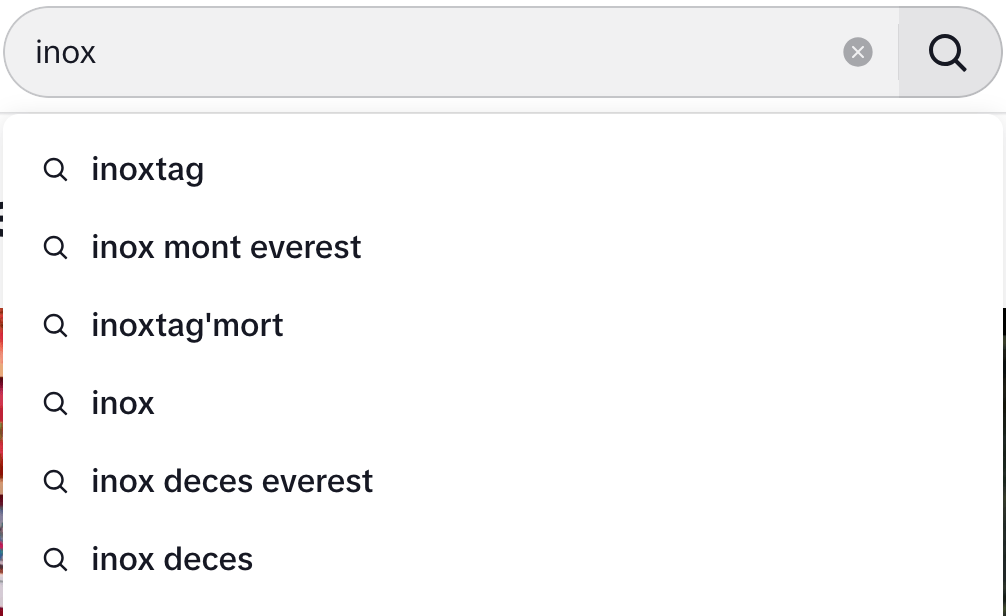The image size is (1006, 616).
Task: Click search icon beside inoxtag'mort
Action: 55,325
